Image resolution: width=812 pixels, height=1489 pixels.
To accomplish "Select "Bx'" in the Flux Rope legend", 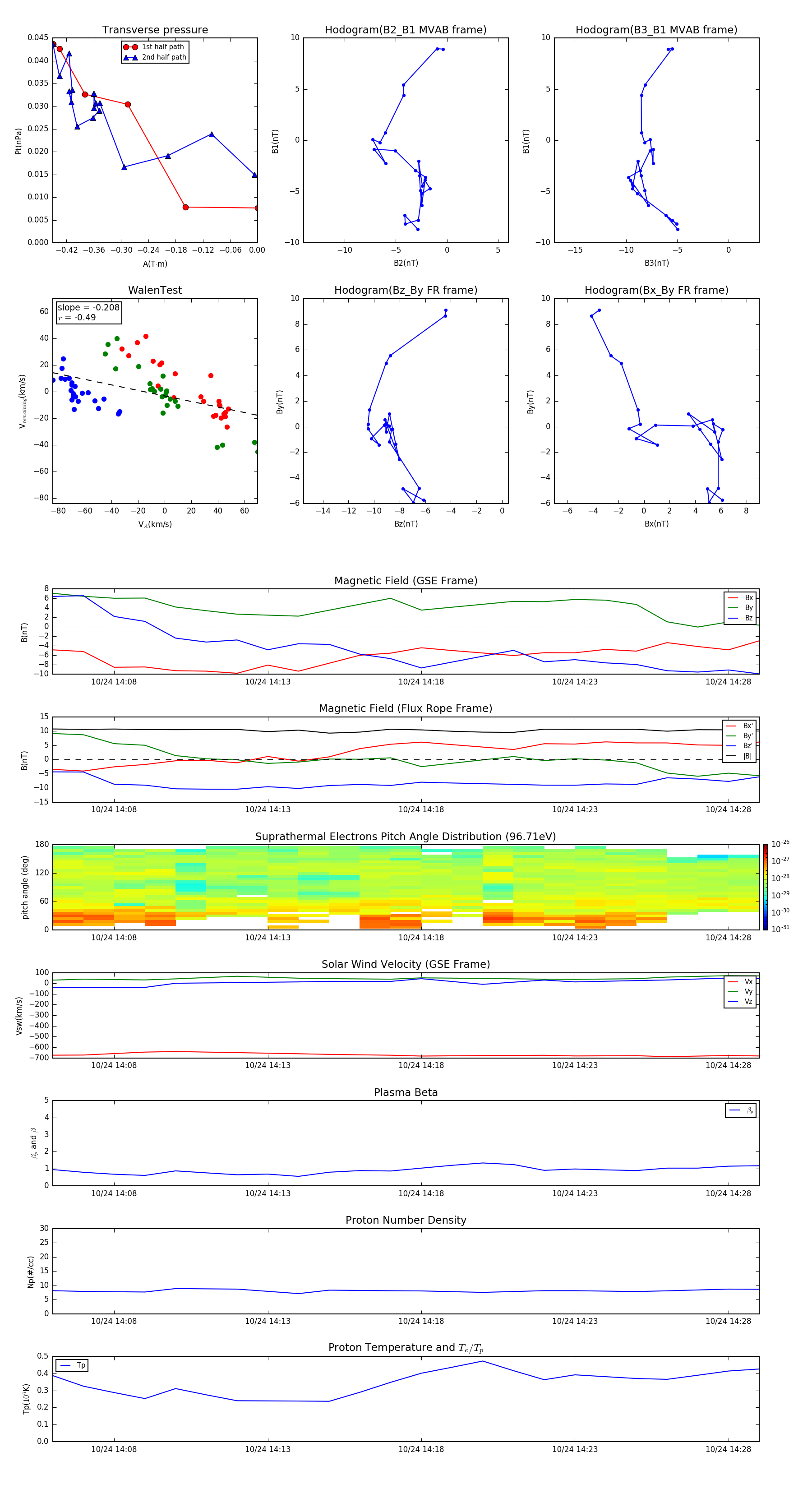I will coord(740,726).
